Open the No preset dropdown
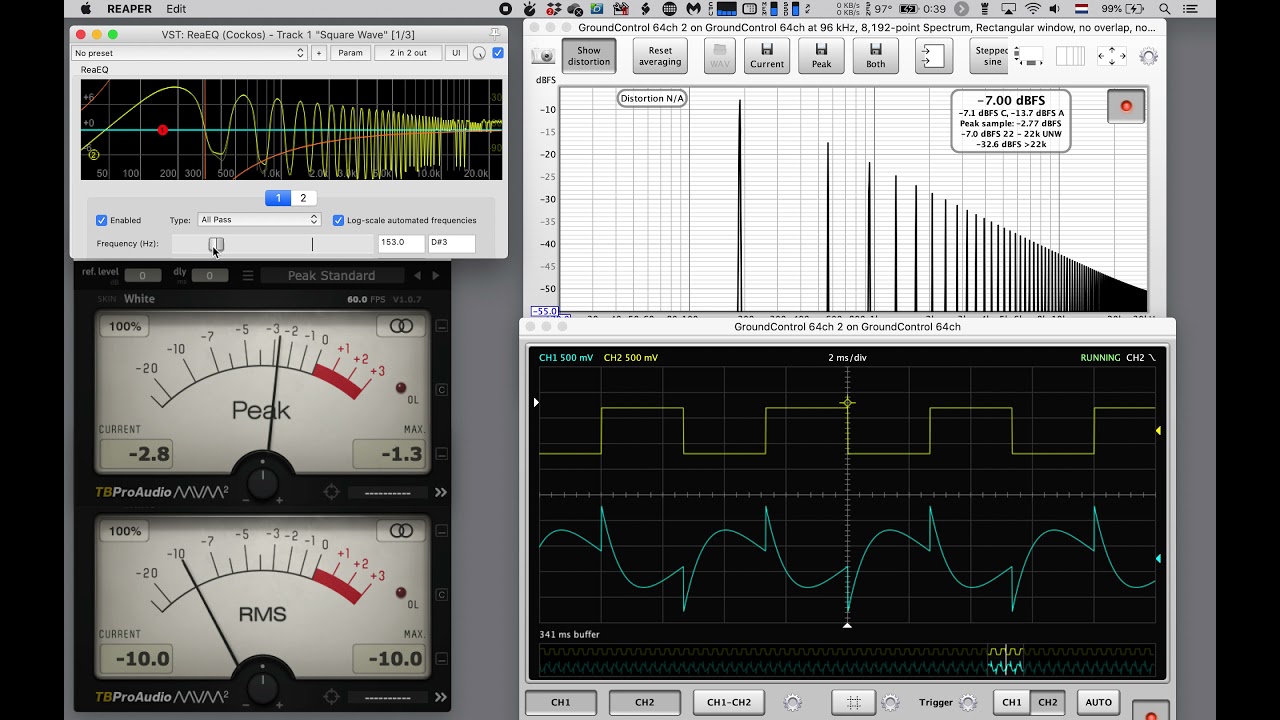 189,53
